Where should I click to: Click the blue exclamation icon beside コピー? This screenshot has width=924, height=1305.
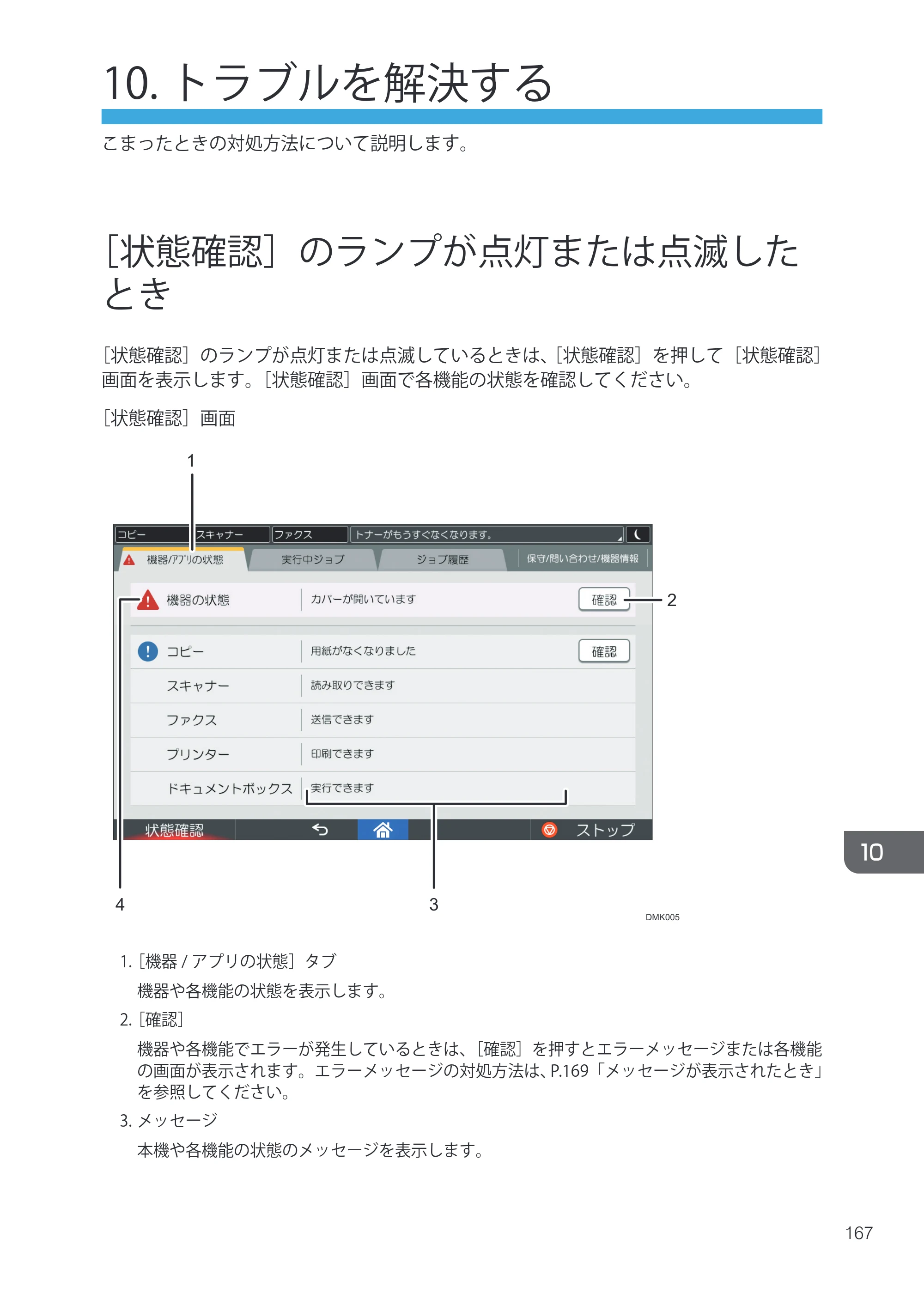tap(148, 651)
